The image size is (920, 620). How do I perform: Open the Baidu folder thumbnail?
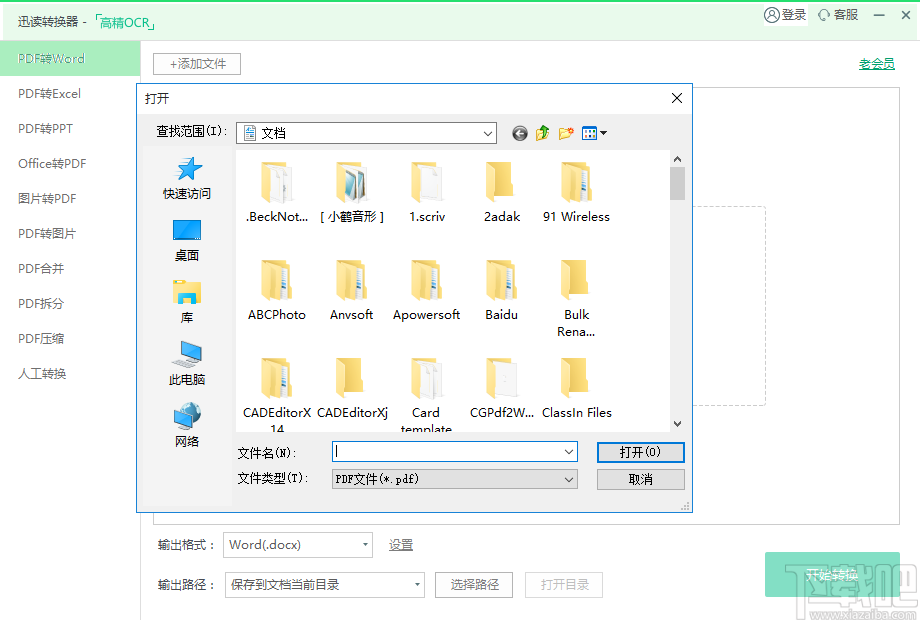501,282
